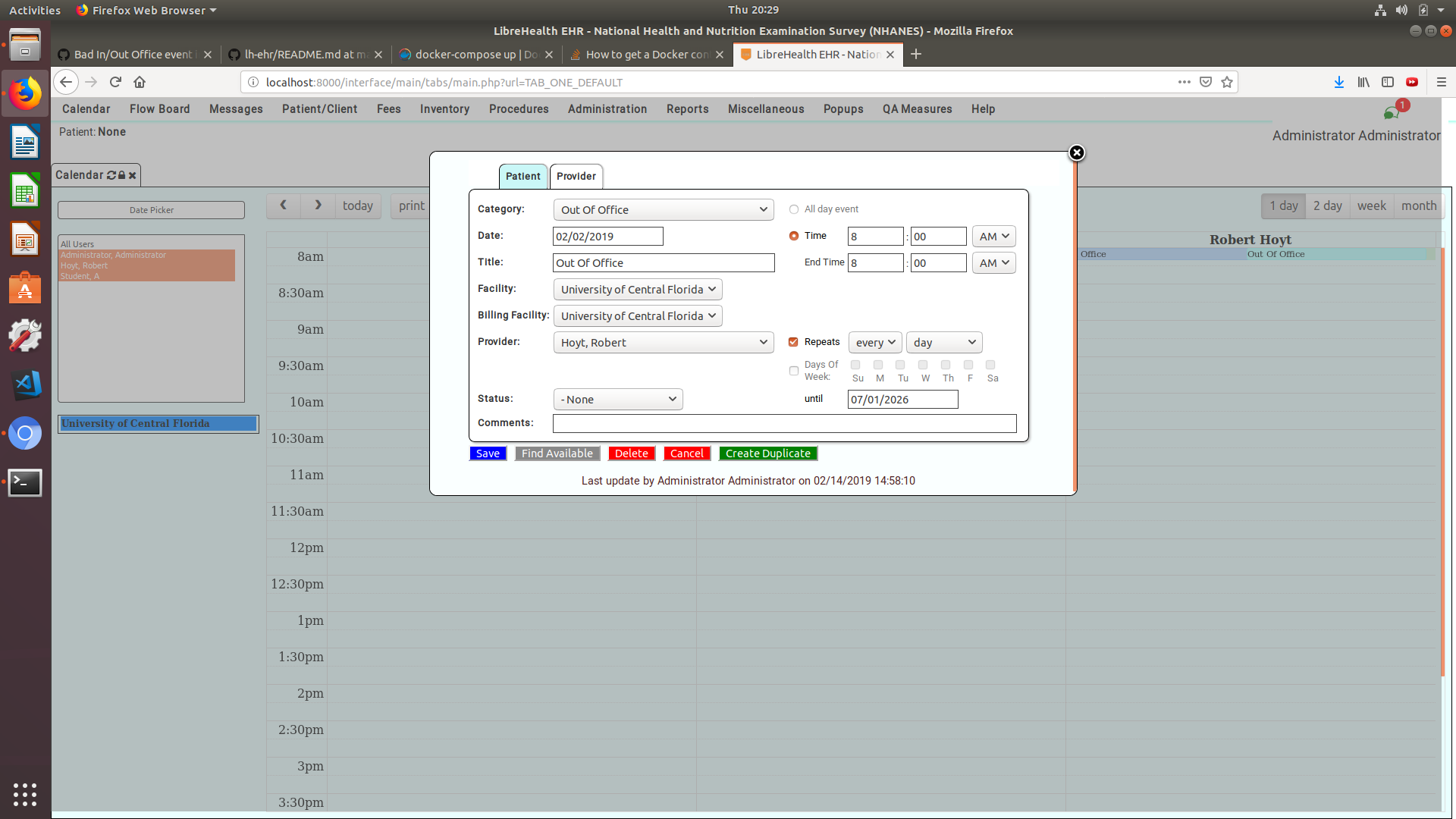Image resolution: width=1456 pixels, height=819 pixels.
Task: Click the blue Save button
Action: pyautogui.click(x=488, y=453)
